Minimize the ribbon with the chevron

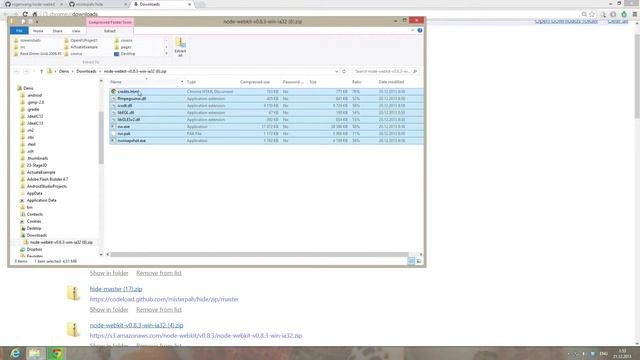[412, 31]
